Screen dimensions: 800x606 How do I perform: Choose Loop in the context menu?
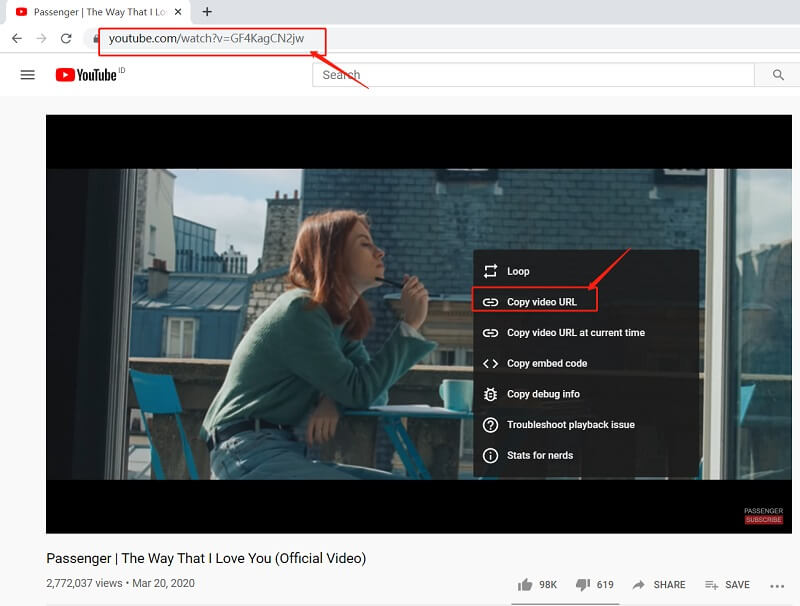click(x=586, y=271)
